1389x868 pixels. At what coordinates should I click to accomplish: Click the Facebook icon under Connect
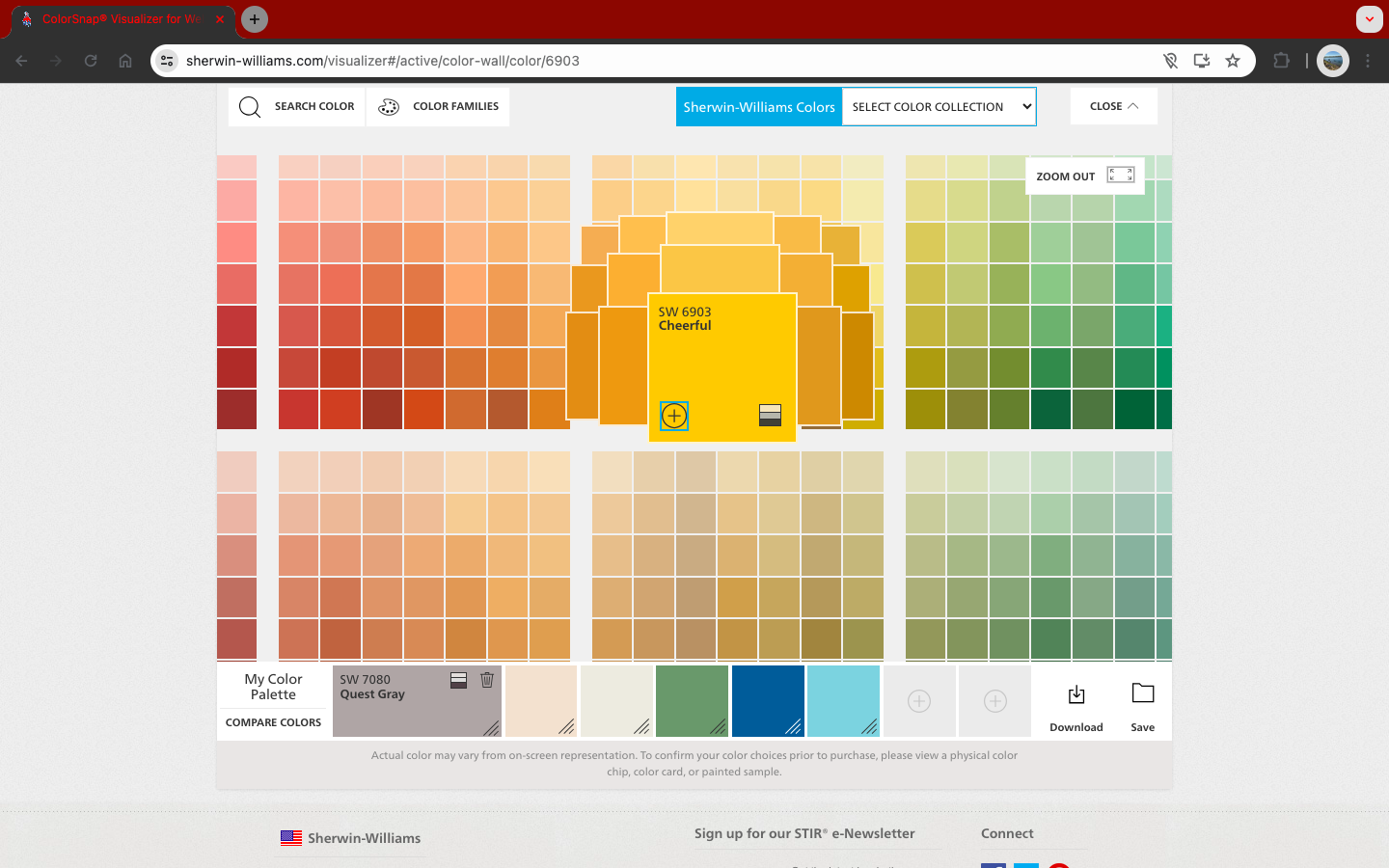pyautogui.click(x=994, y=865)
